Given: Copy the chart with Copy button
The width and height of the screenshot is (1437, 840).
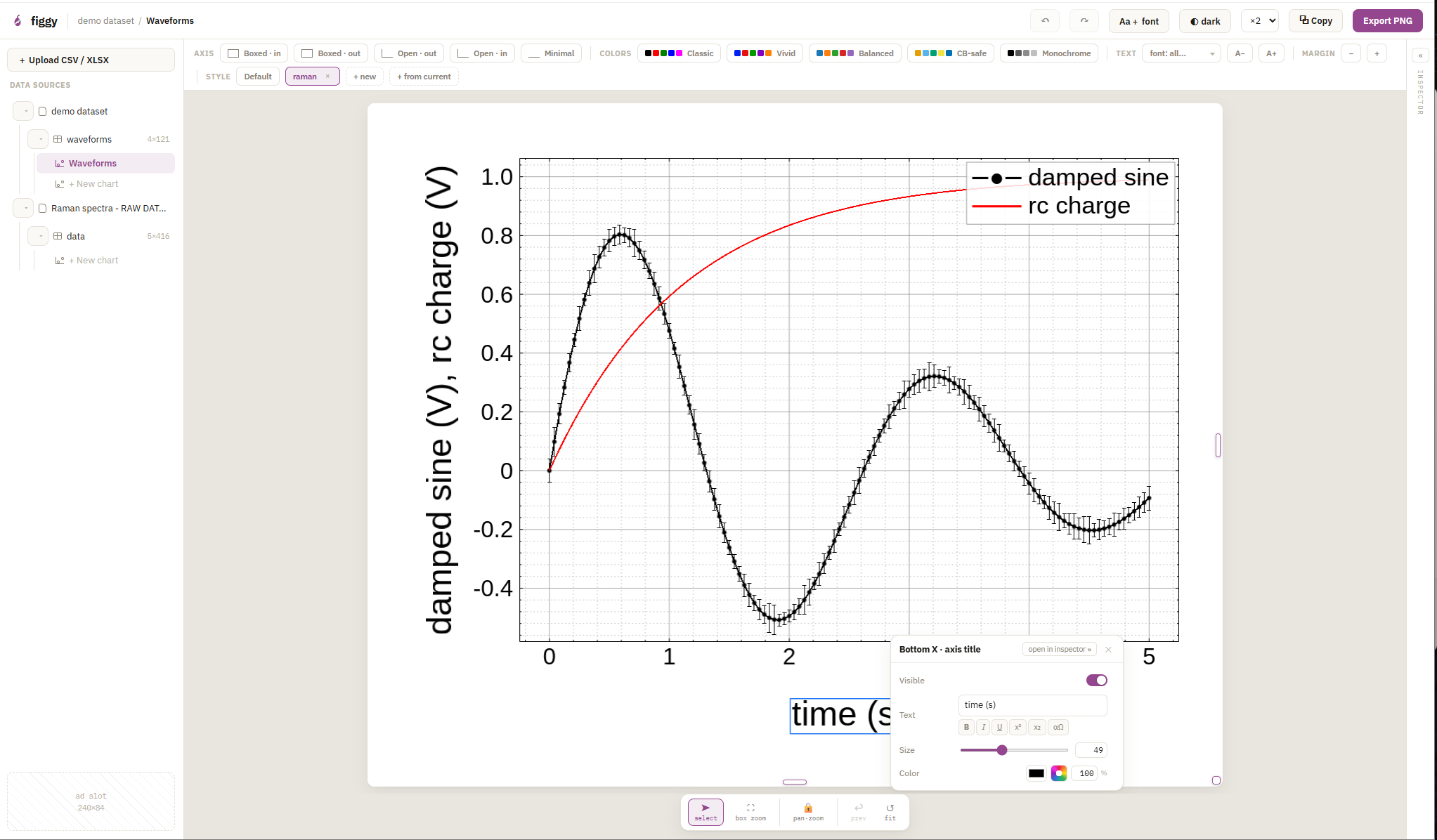Looking at the screenshot, I should 1315,21.
